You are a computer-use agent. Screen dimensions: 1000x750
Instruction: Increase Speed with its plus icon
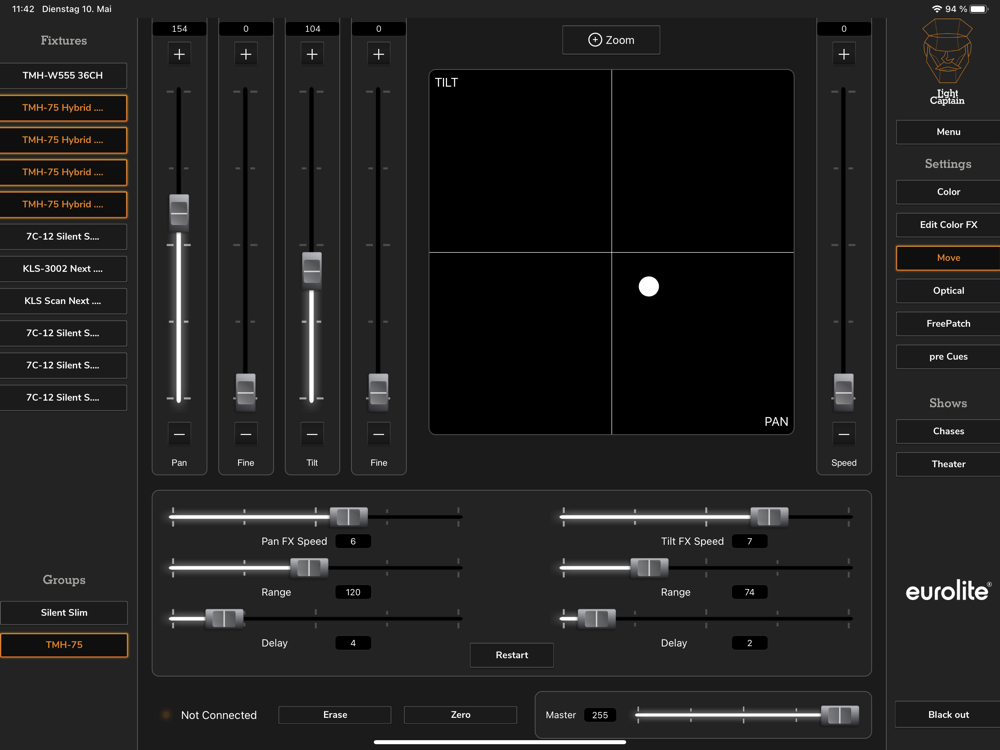[844, 54]
